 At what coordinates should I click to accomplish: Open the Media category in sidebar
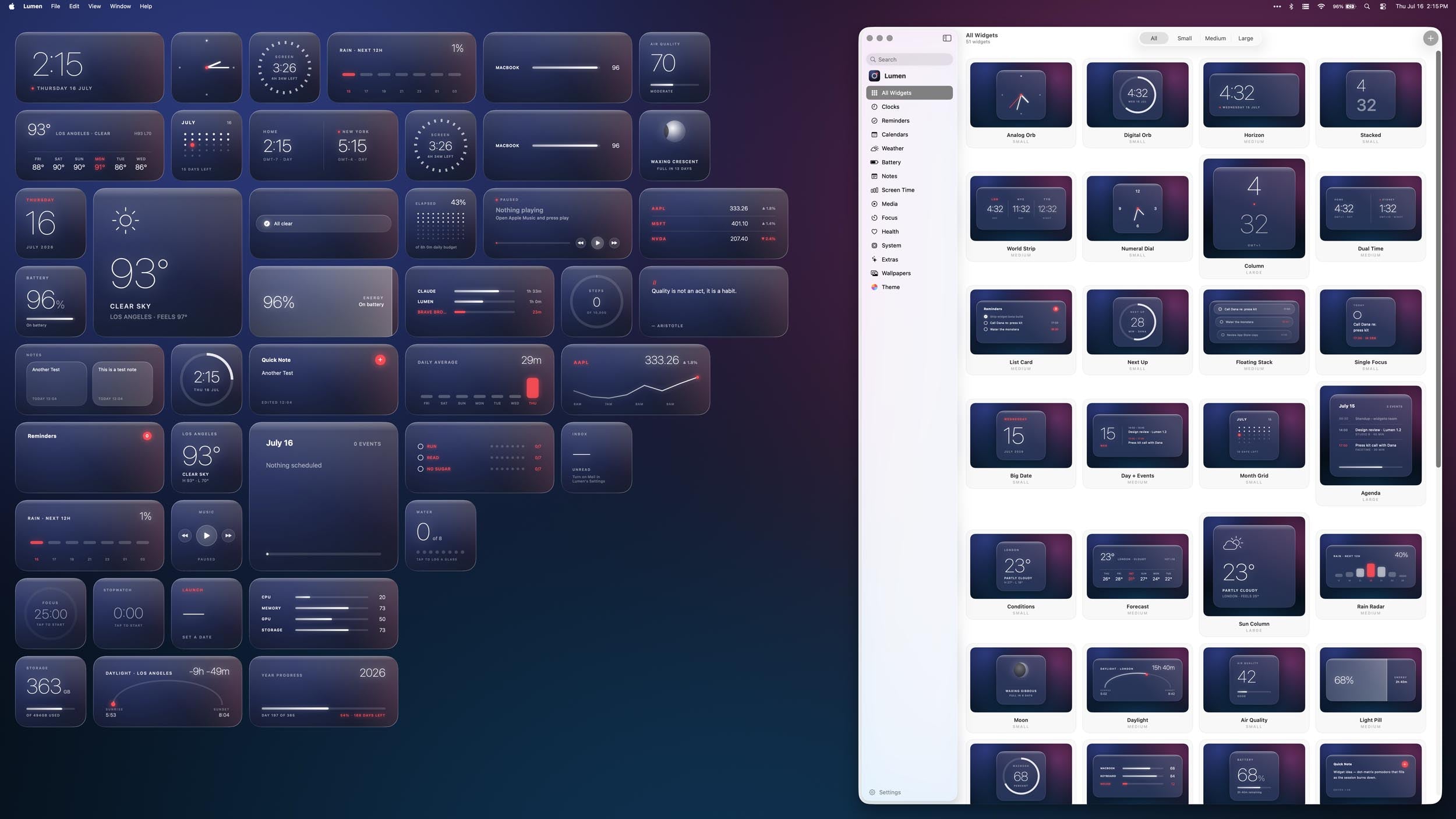coord(909,204)
